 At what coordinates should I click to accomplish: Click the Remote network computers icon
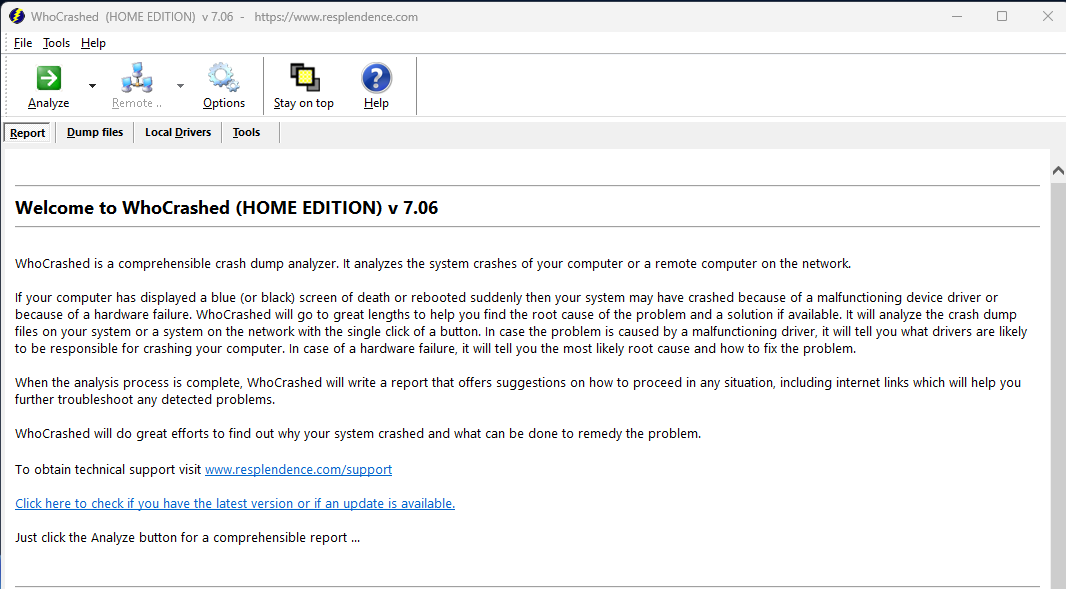136,78
